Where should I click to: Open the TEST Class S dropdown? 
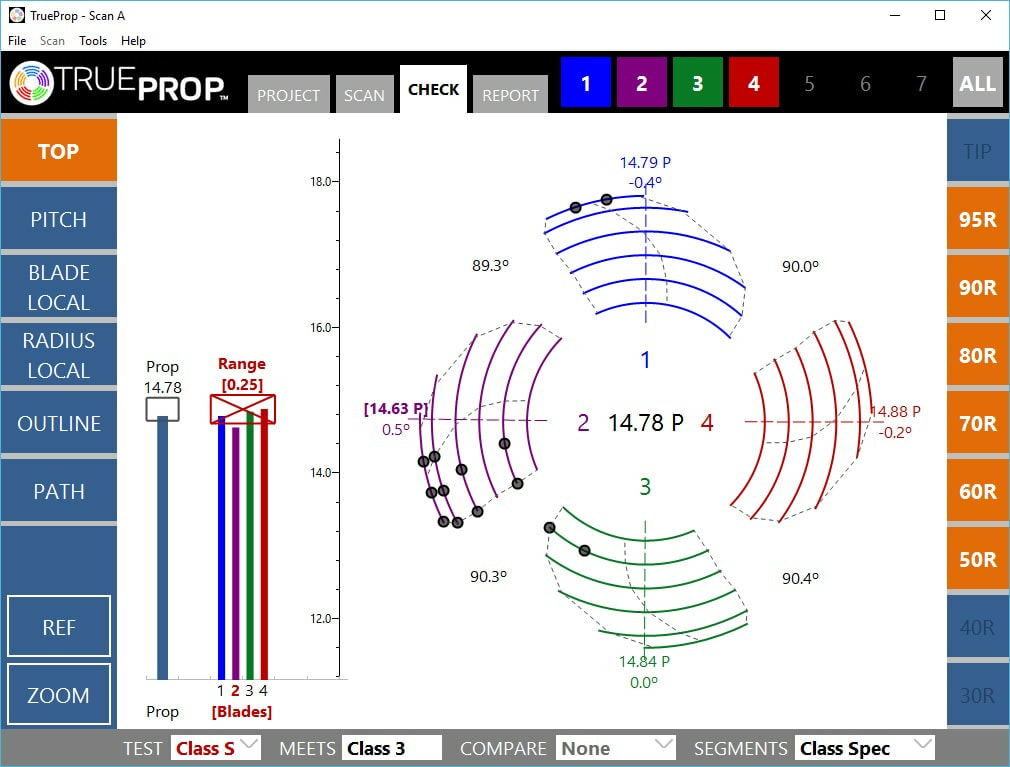tap(217, 748)
